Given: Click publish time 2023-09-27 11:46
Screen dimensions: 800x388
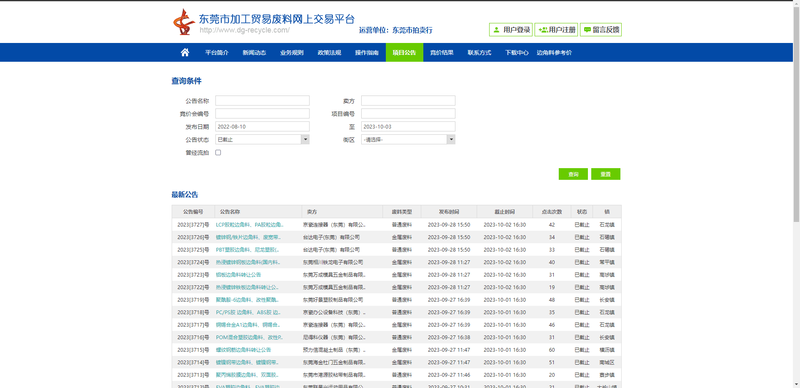Looking at the screenshot, I should (x=449, y=375).
